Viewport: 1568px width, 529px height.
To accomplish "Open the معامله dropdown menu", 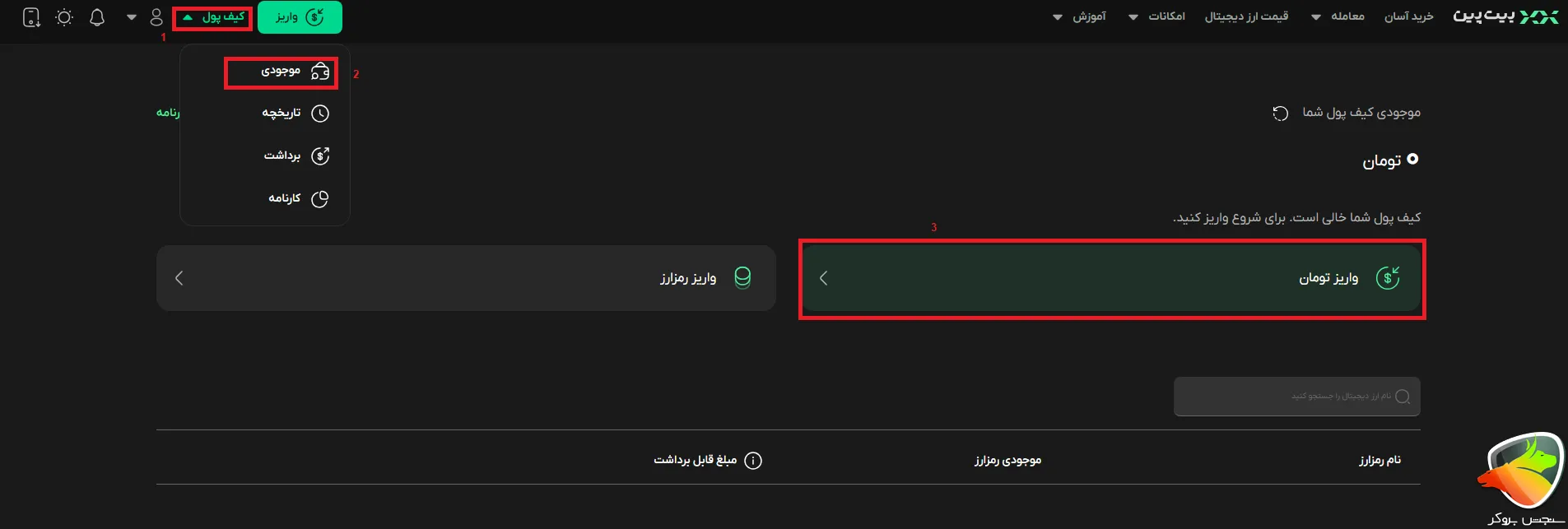I will tap(1338, 16).
